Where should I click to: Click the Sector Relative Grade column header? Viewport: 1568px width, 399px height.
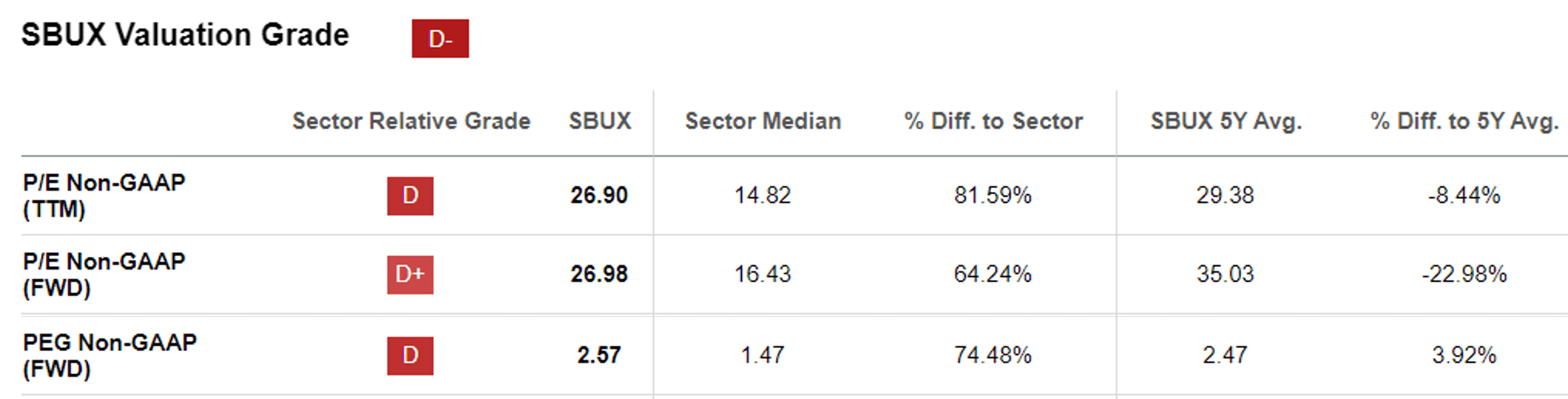tap(411, 121)
